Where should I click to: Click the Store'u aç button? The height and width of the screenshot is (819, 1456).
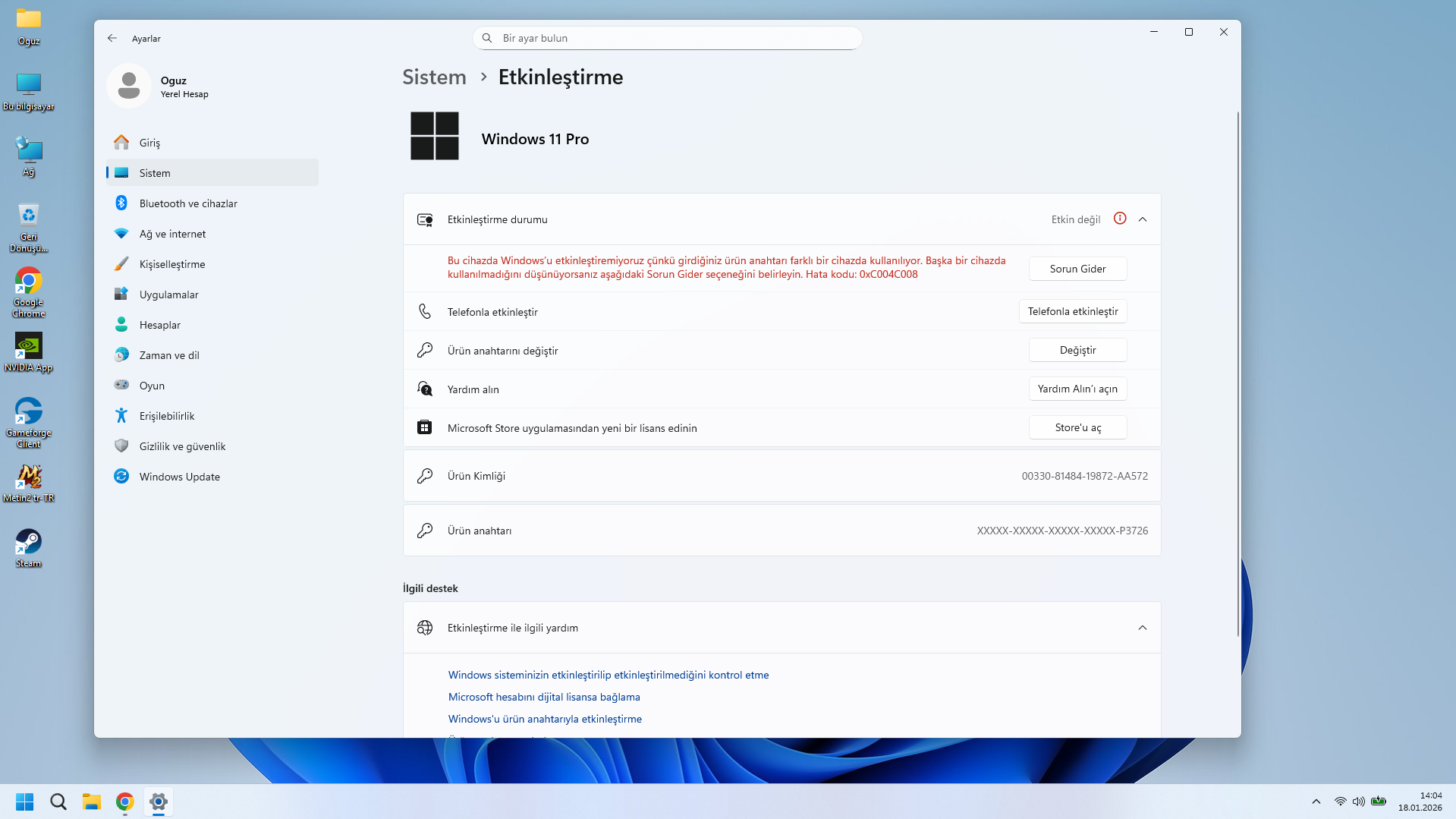click(x=1077, y=427)
